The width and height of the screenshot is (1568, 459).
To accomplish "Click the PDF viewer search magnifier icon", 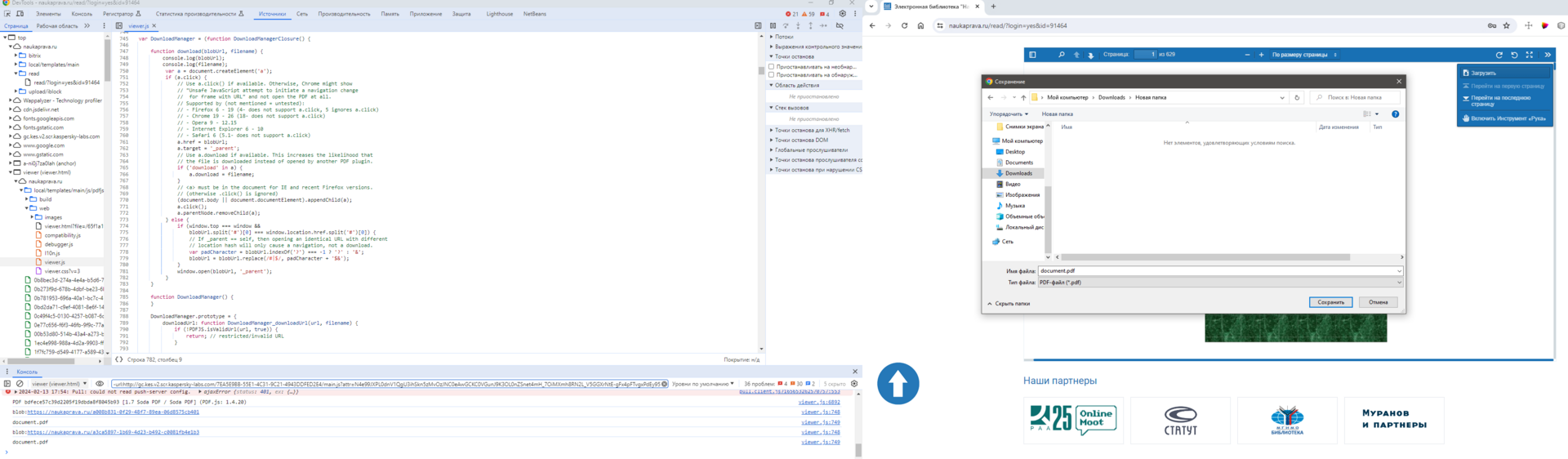I will click(1061, 55).
